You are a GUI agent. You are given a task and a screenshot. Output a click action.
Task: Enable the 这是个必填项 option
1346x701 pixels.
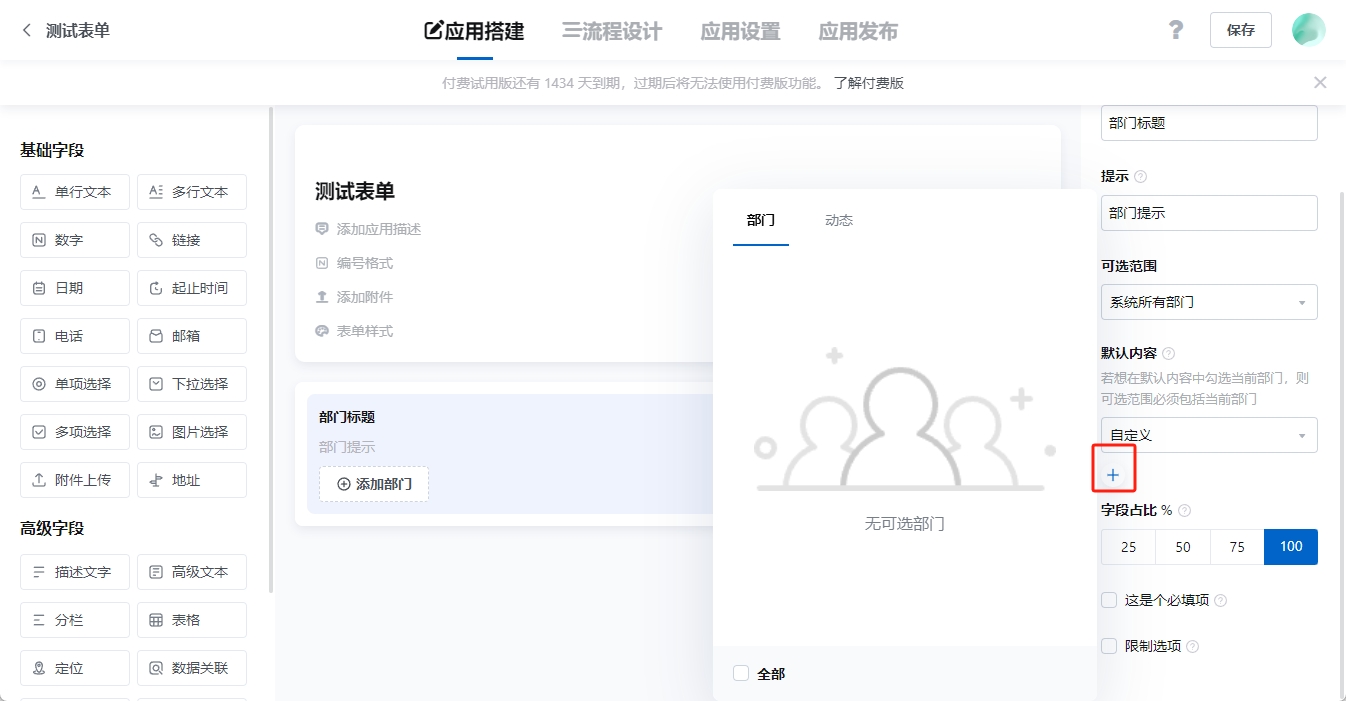coord(1108,599)
